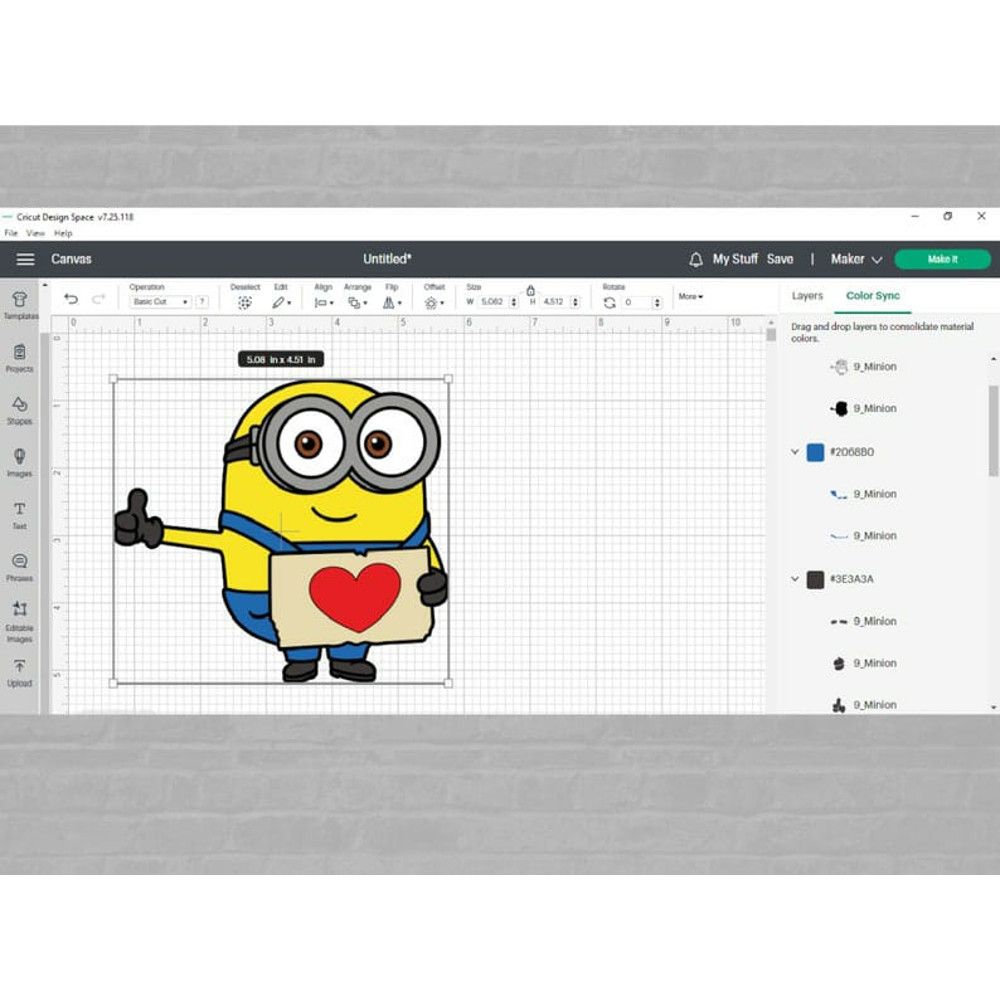Viewport: 1000px width, 1000px height.
Task: Collapse the #3E3A3A color group
Action: (x=795, y=579)
